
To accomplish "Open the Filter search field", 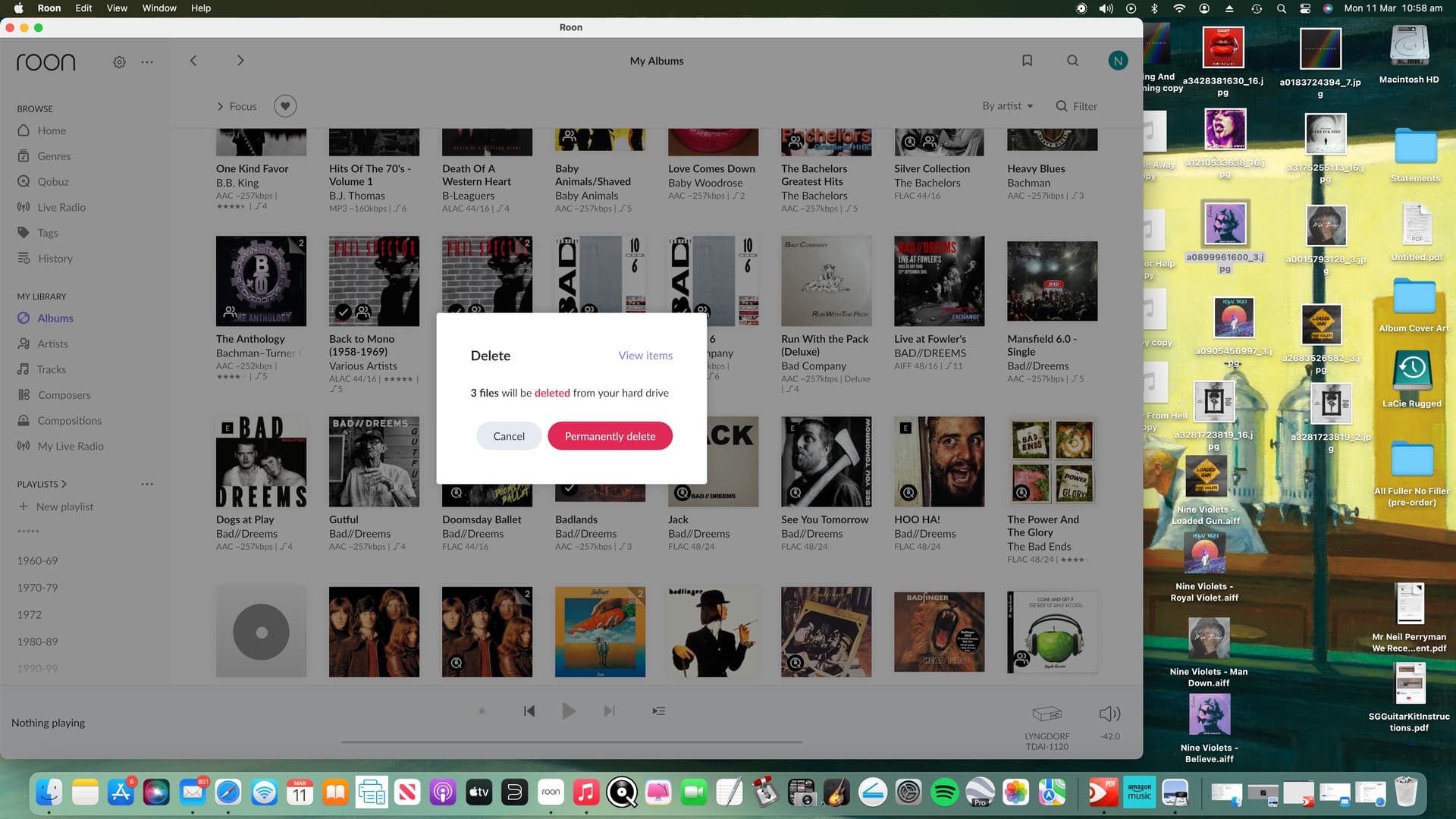I will (1077, 106).
